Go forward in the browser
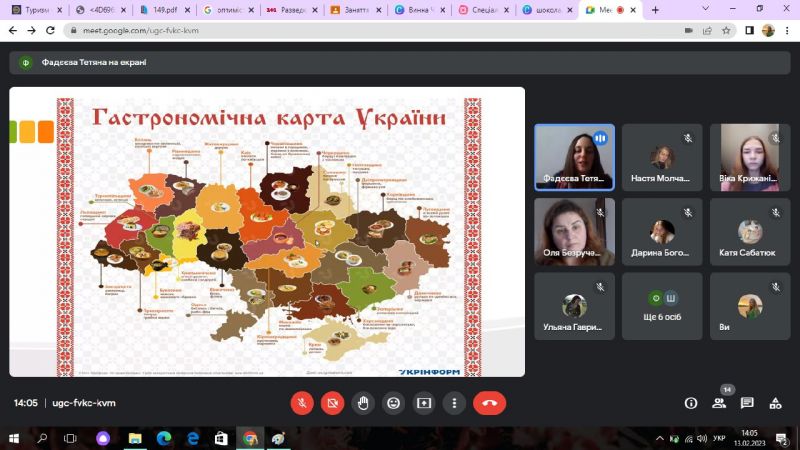800x450 pixels. pyautogui.click(x=31, y=31)
